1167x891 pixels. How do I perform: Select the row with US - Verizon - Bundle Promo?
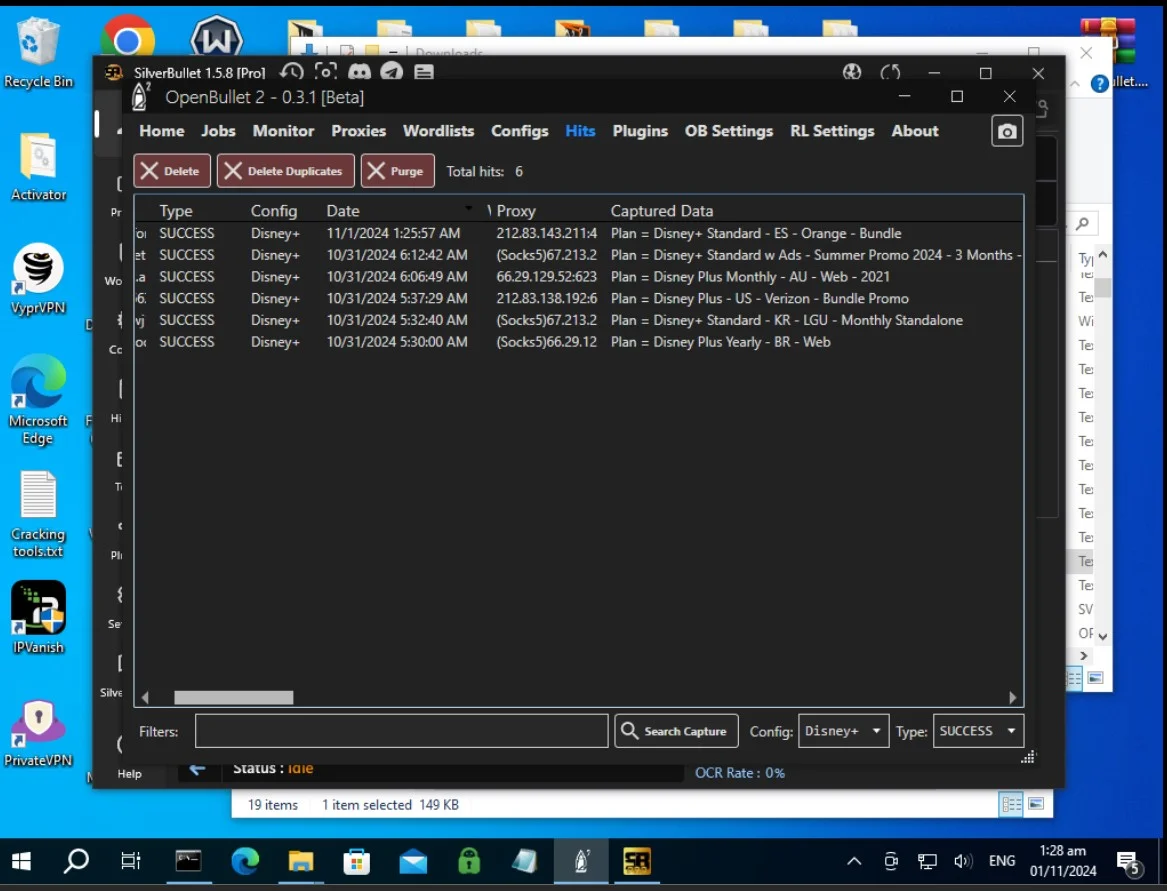(x=578, y=298)
